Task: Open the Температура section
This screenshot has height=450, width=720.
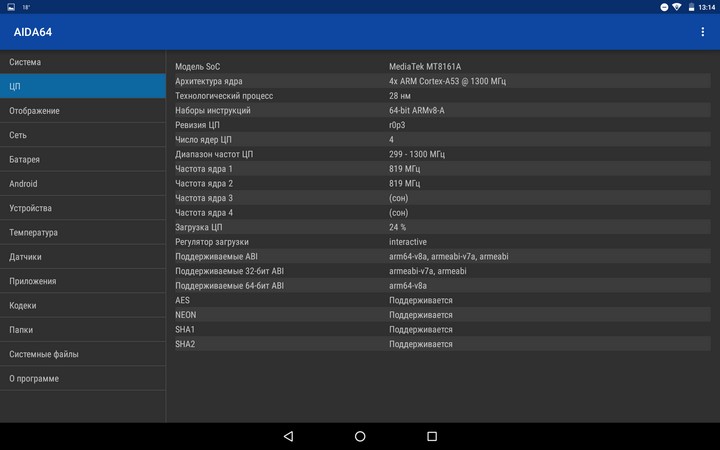Action: (83, 232)
